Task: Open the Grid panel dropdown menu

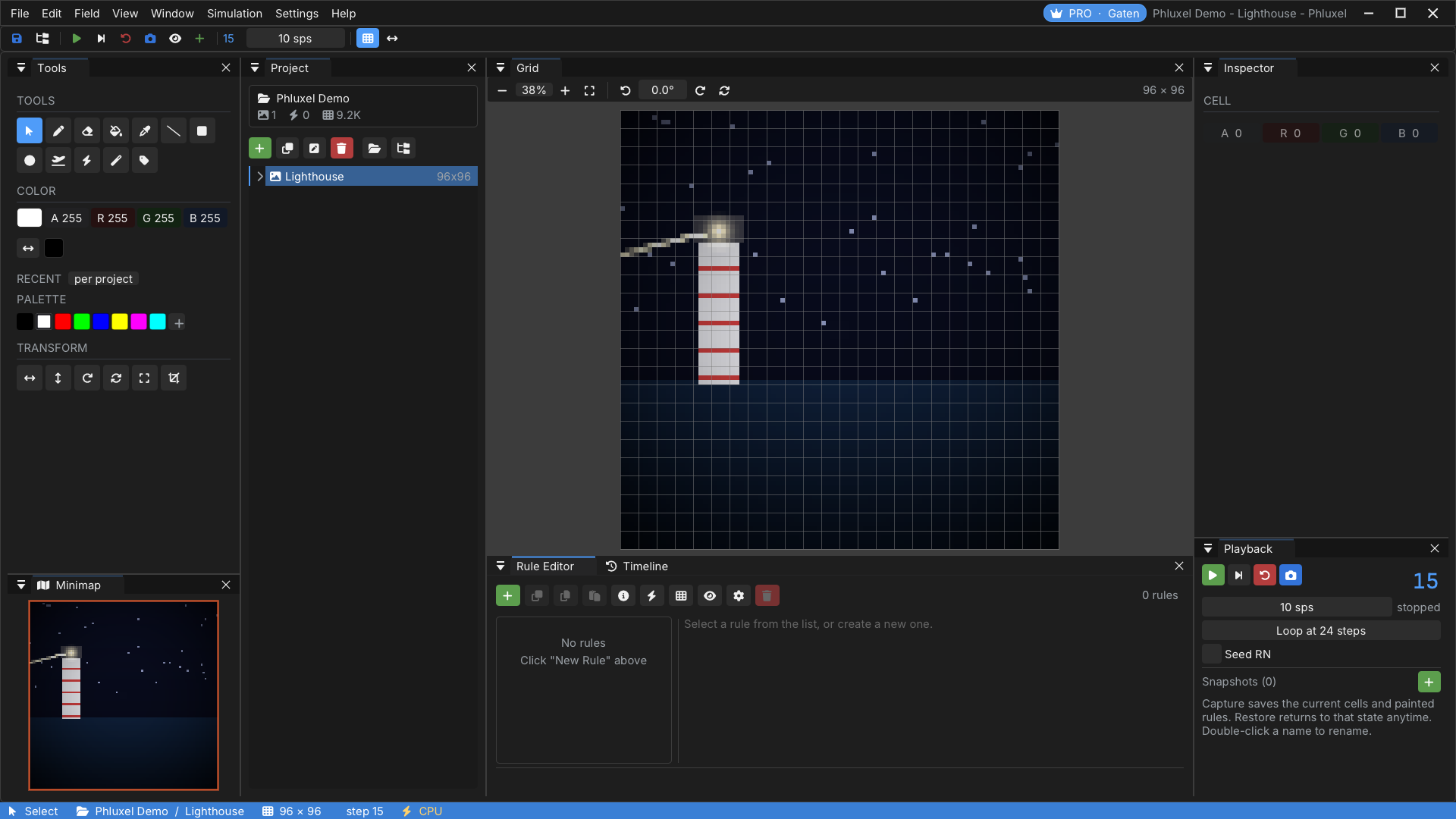Action: point(500,68)
